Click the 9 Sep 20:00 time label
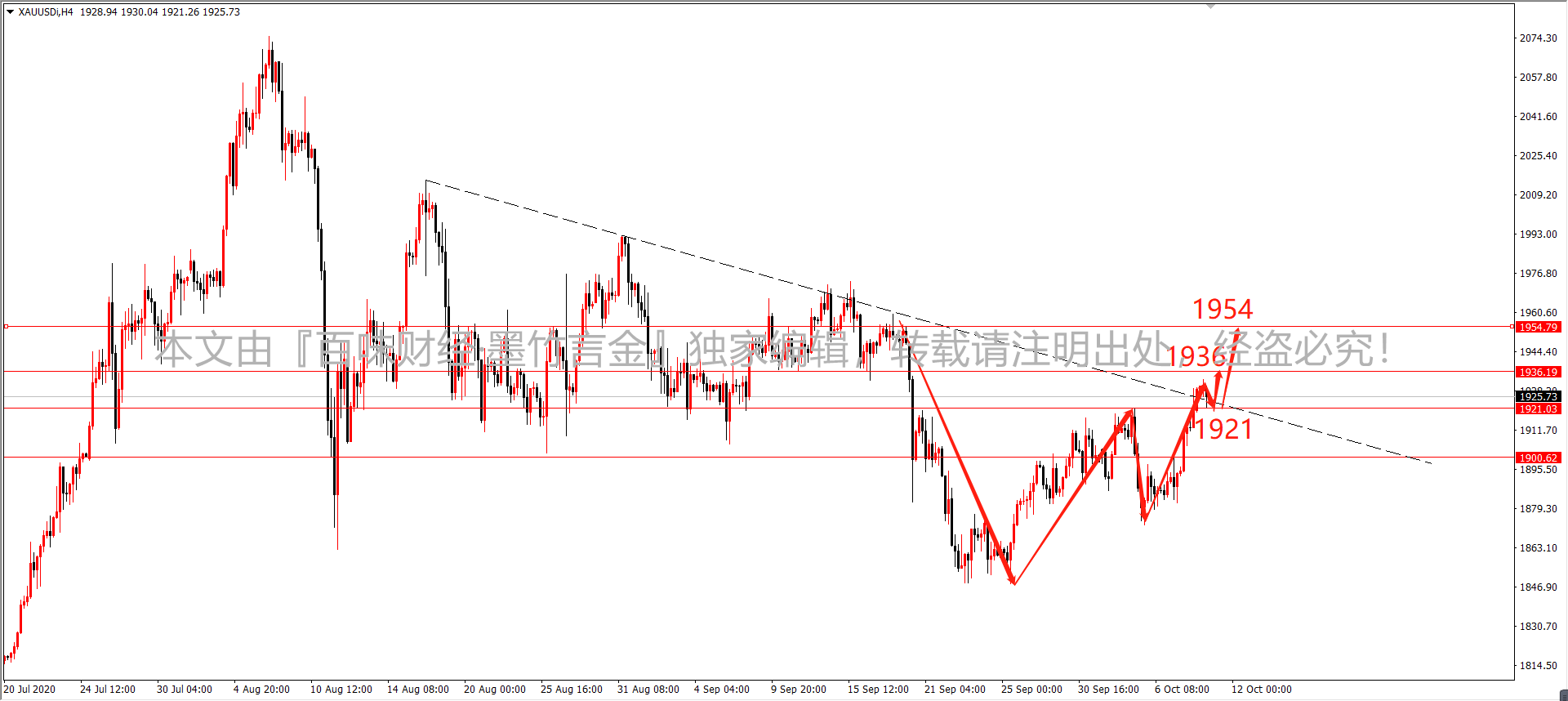This screenshot has height=701, width=1568. click(x=799, y=690)
